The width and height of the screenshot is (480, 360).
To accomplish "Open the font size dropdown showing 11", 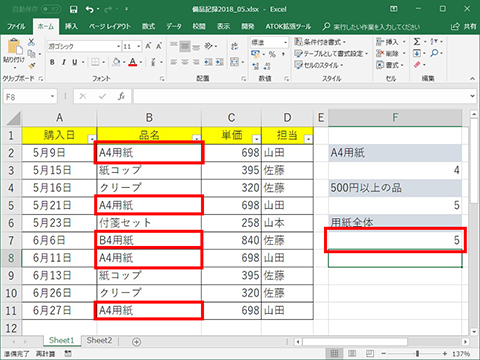I will click(x=139, y=46).
